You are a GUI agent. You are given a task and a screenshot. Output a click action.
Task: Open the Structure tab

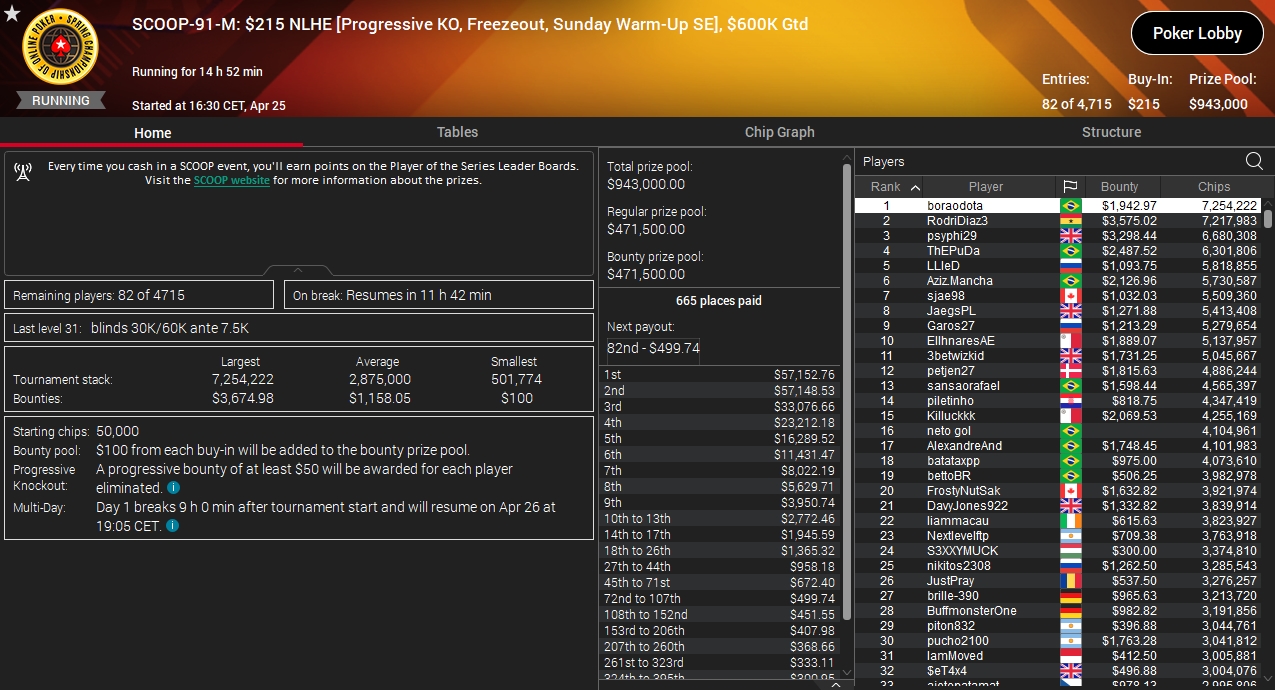click(1111, 132)
